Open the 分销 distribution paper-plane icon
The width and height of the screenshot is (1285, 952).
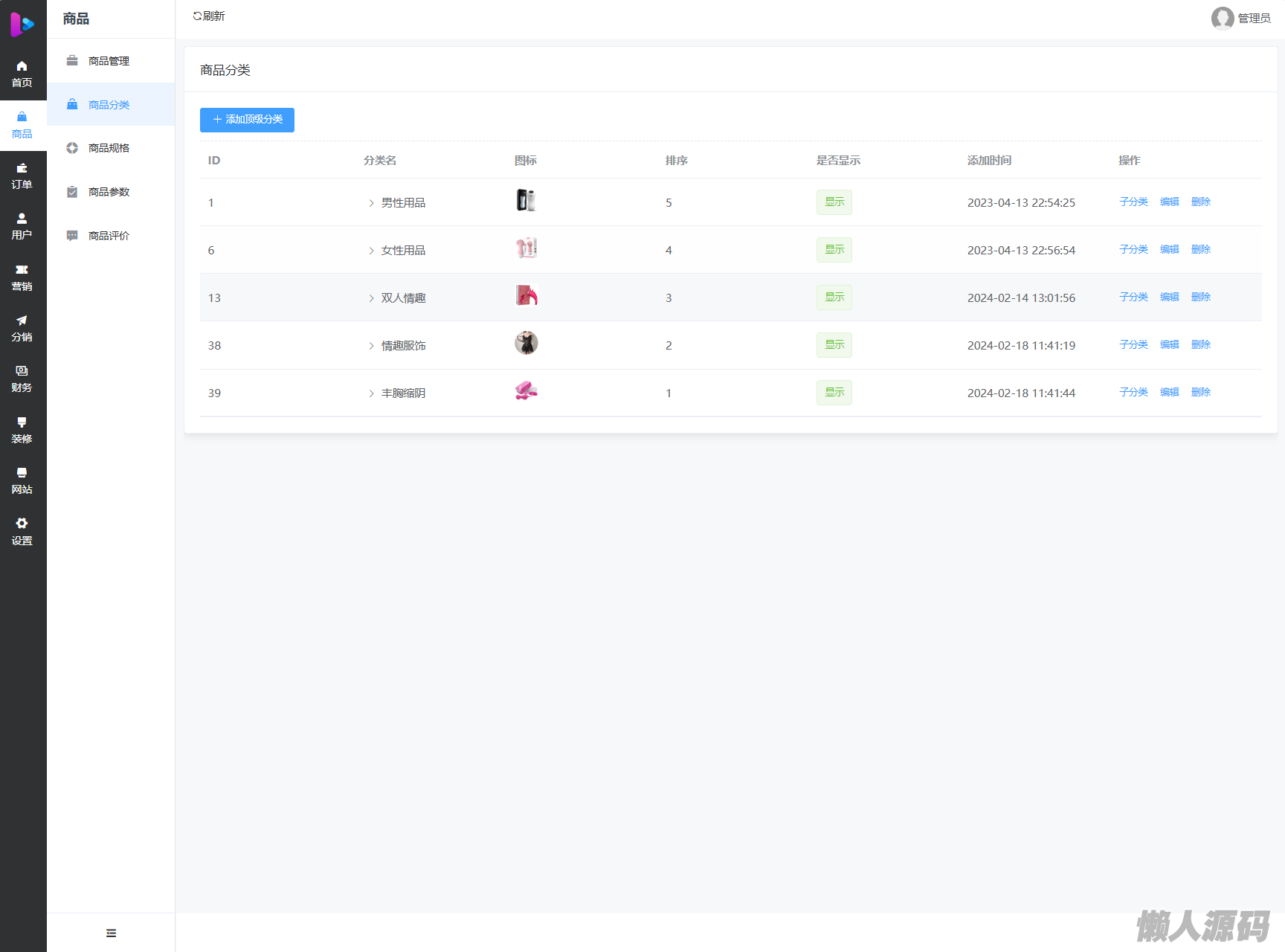click(x=22, y=321)
